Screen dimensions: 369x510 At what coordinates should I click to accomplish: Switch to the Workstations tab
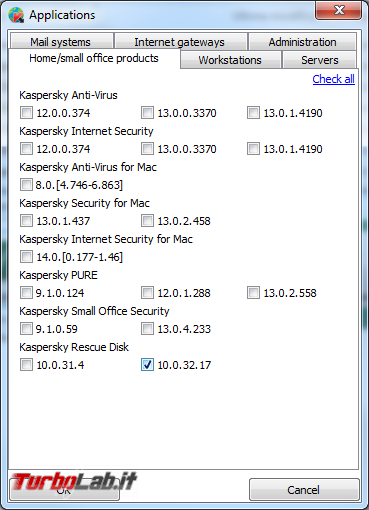click(230, 60)
